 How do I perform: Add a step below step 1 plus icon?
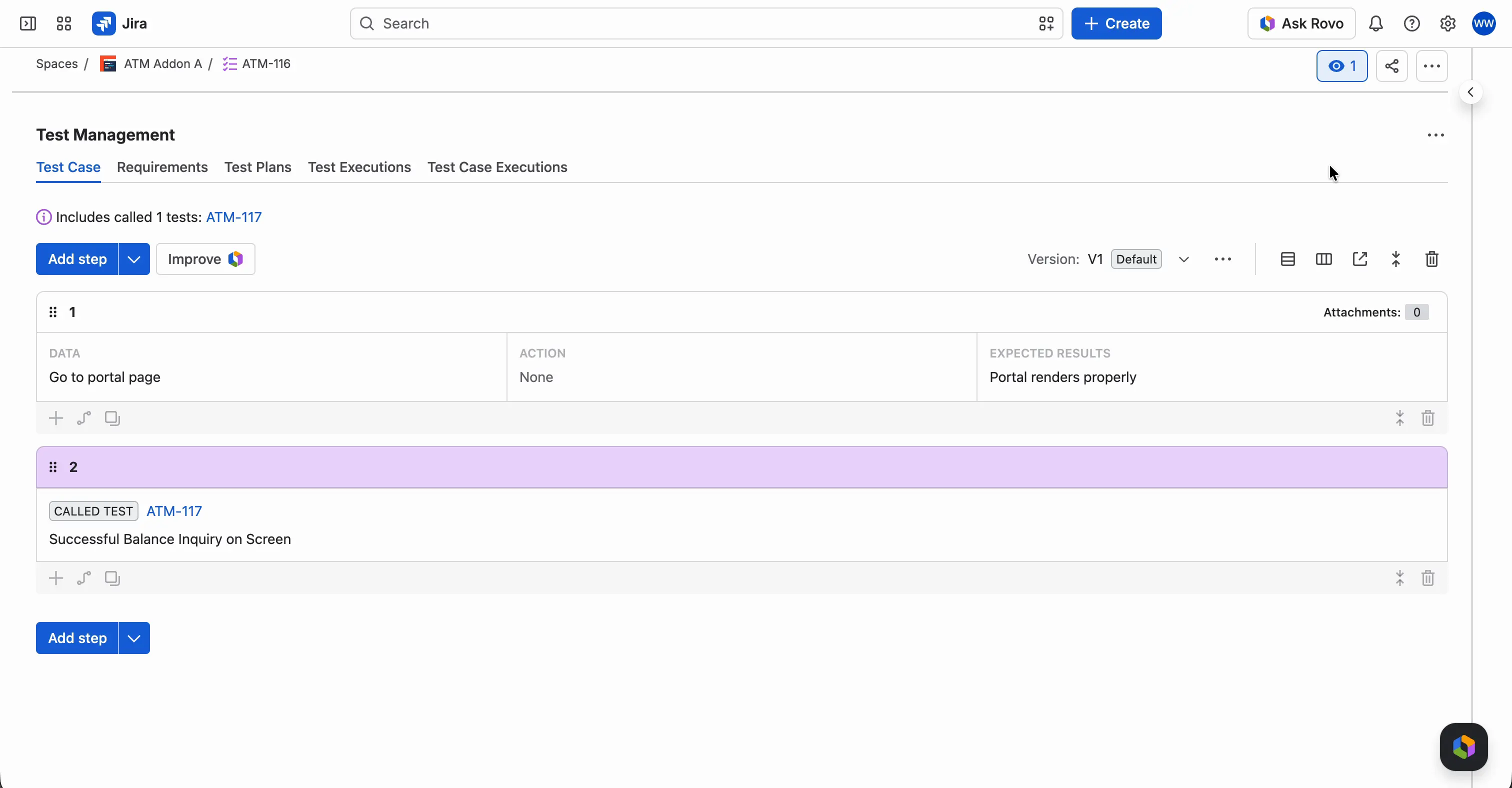click(56, 418)
